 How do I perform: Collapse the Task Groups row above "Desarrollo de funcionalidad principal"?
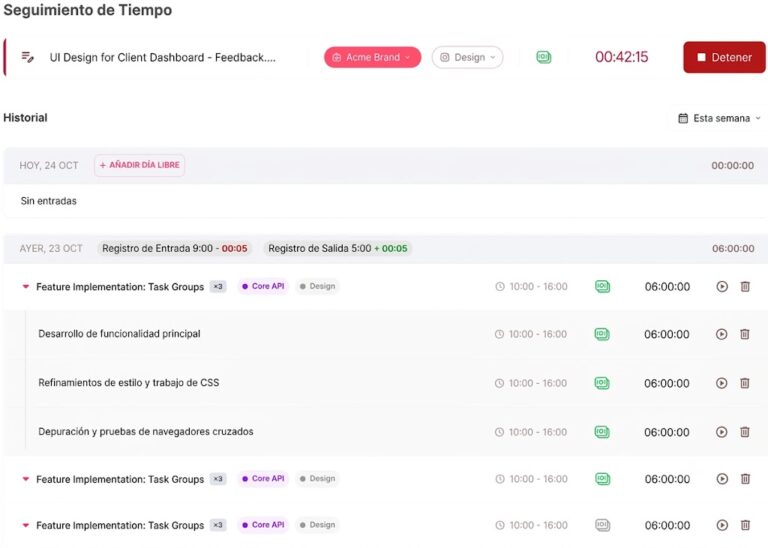point(26,286)
